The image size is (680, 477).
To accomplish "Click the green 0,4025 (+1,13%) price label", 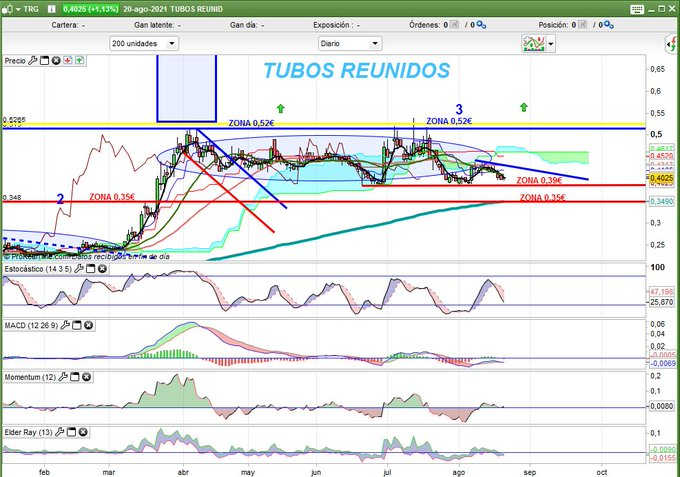I will pos(90,9).
